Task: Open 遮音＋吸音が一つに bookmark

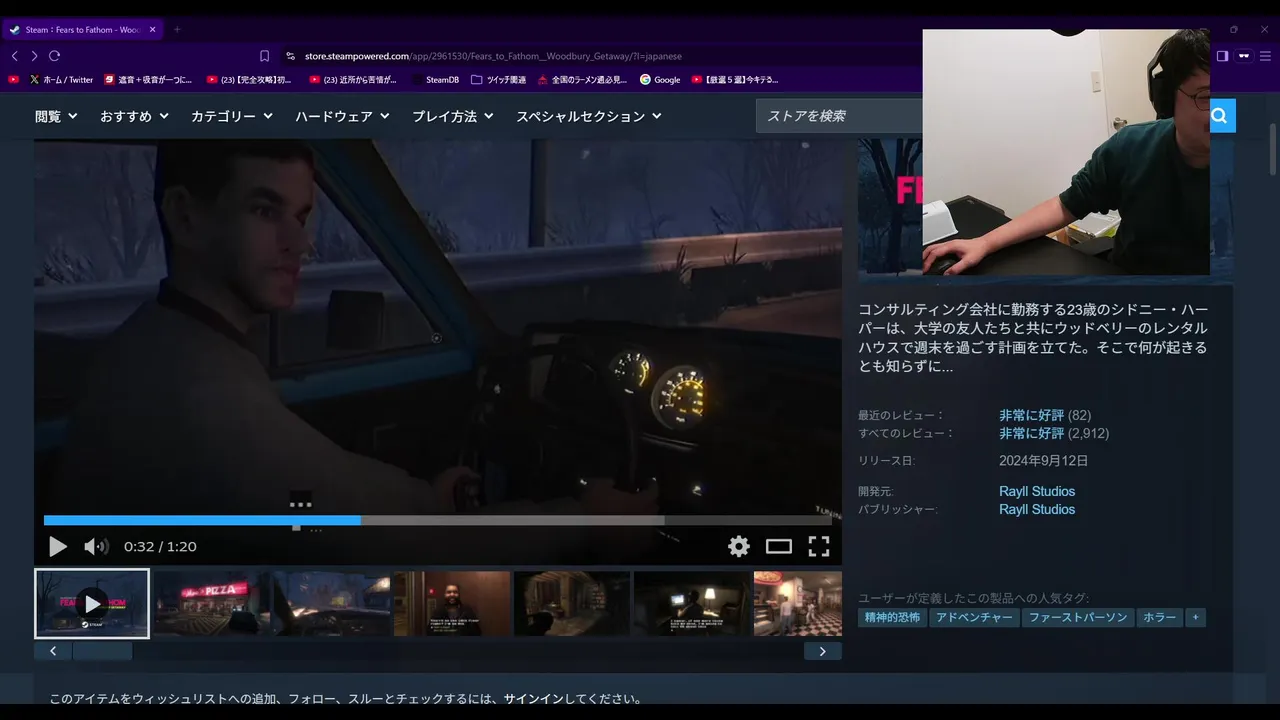Action: 148,79
